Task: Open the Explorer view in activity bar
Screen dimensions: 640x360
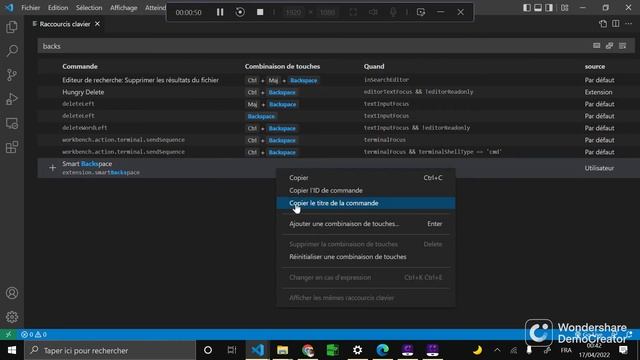Action: [x=12, y=27]
